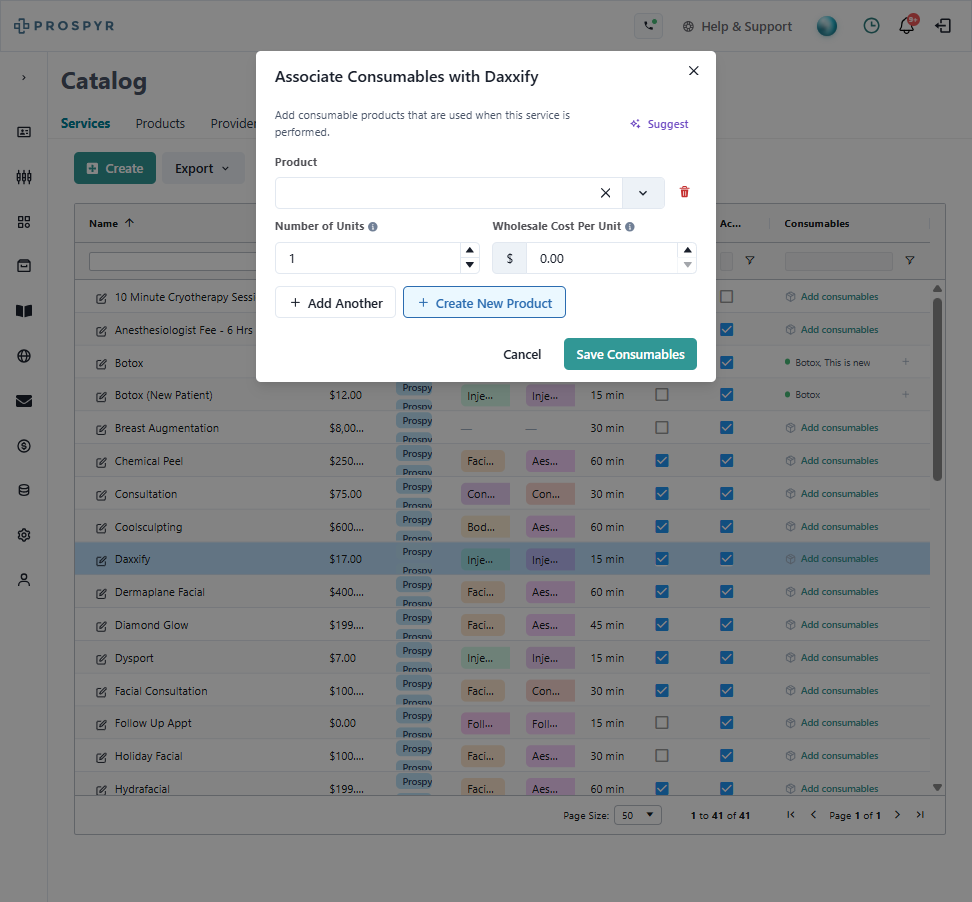Edit Chemical Peel via its pencil icon
Image resolution: width=972 pixels, height=902 pixels.
click(x=101, y=462)
